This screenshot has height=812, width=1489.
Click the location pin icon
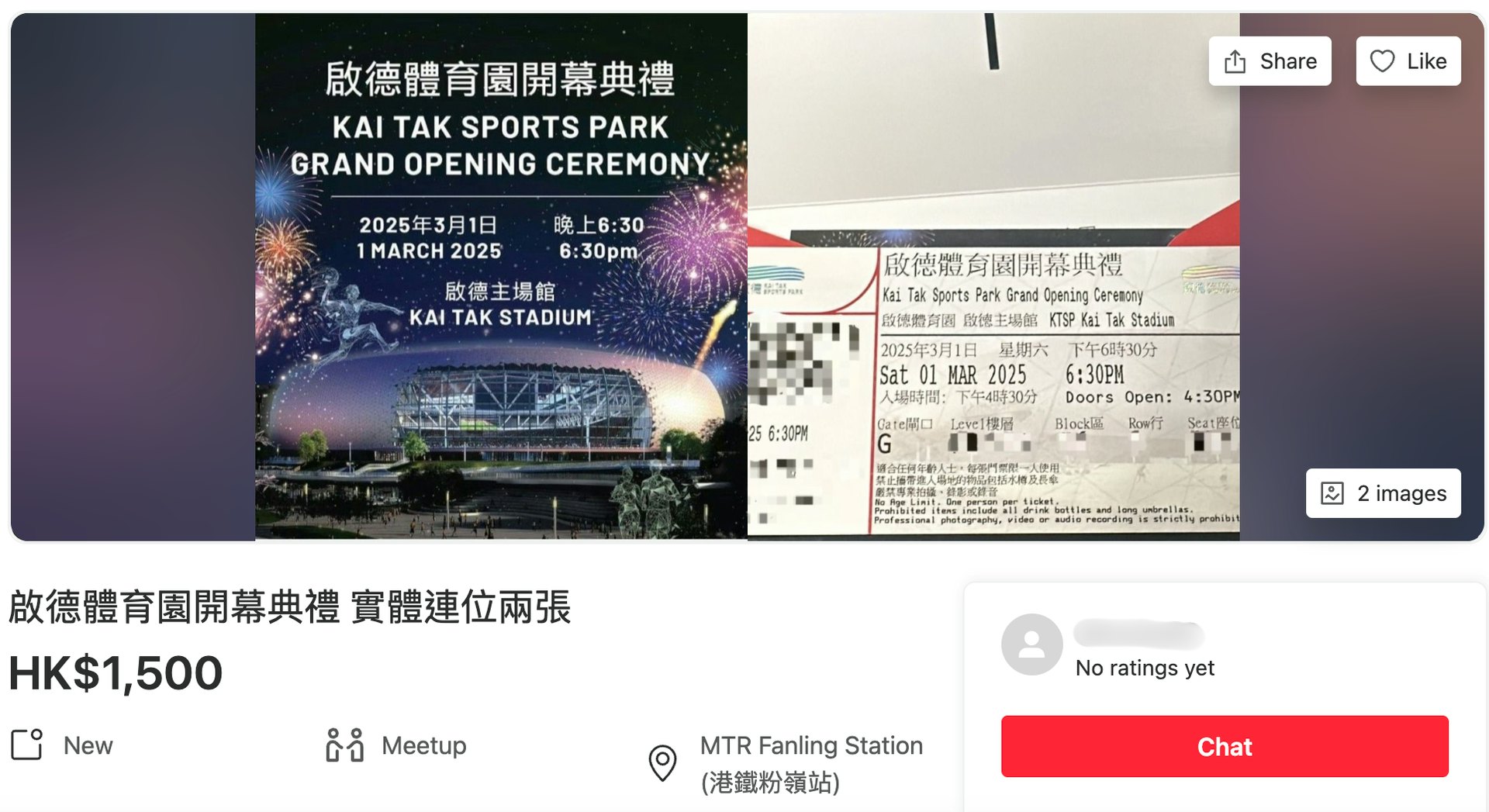coord(662,763)
